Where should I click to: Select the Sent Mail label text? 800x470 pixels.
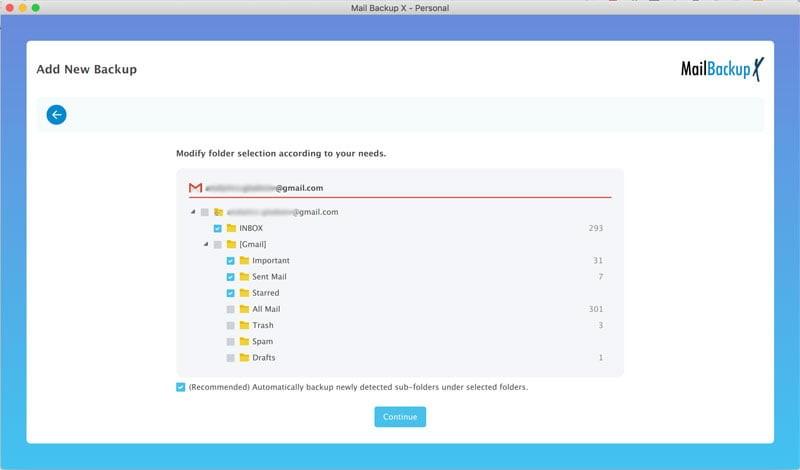point(269,277)
